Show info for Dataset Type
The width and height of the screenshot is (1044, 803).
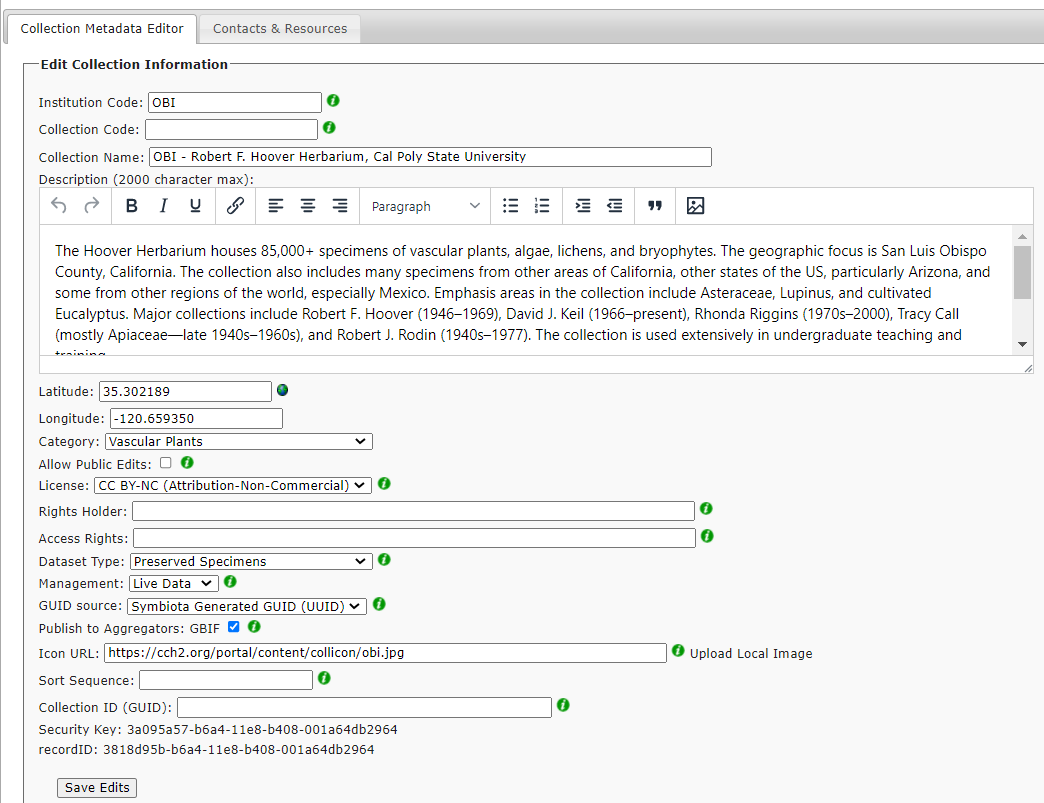pos(384,559)
